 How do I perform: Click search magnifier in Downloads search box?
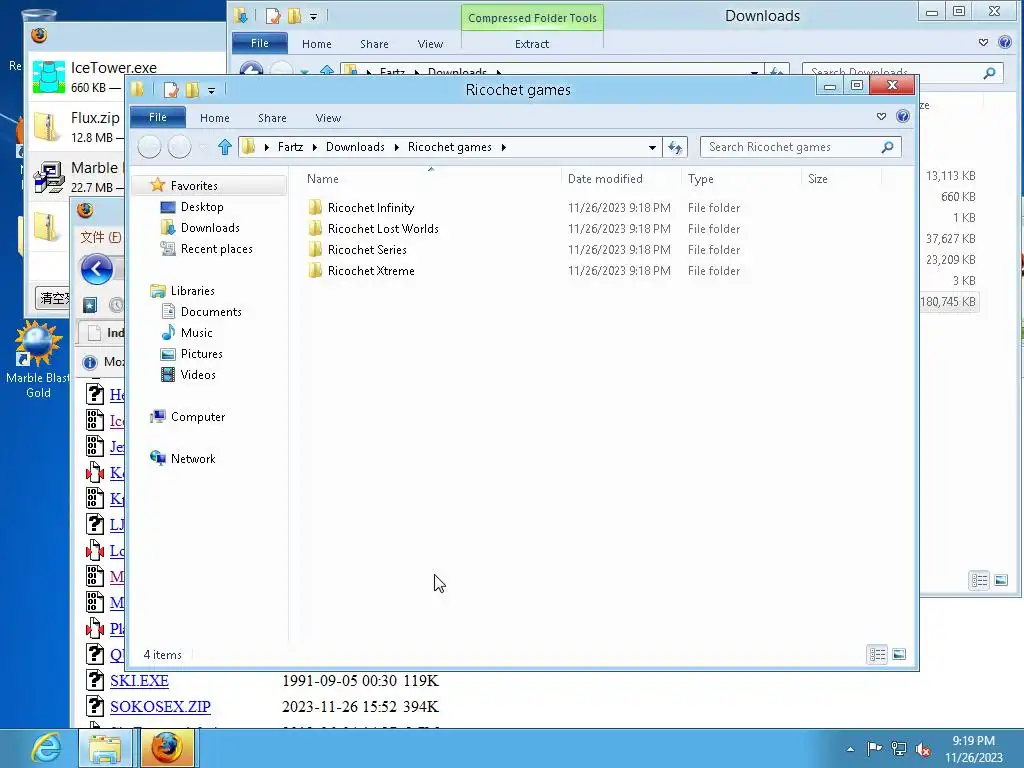click(989, 72)
